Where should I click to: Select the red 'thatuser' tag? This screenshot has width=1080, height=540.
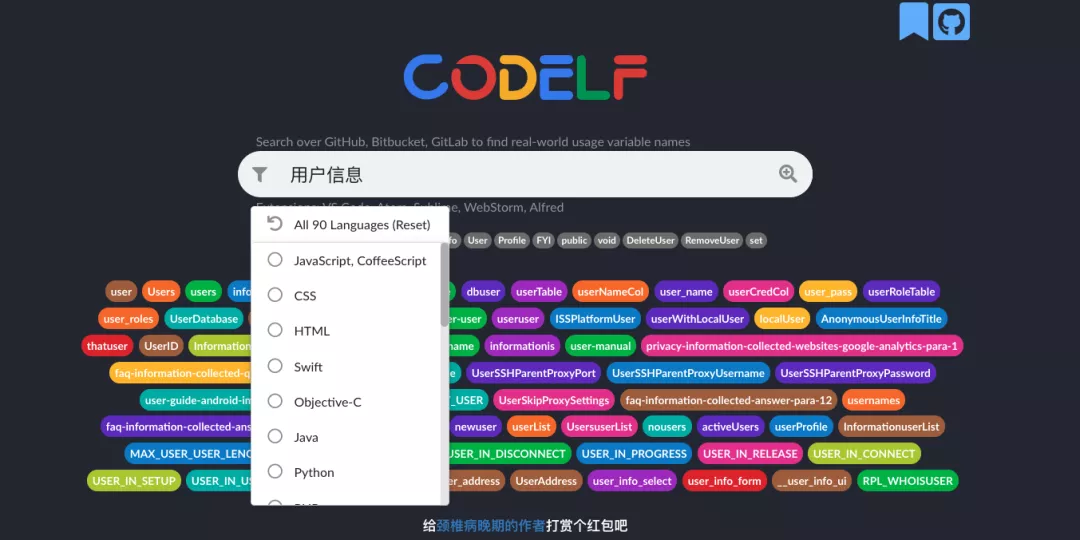(x=107, y=346)
